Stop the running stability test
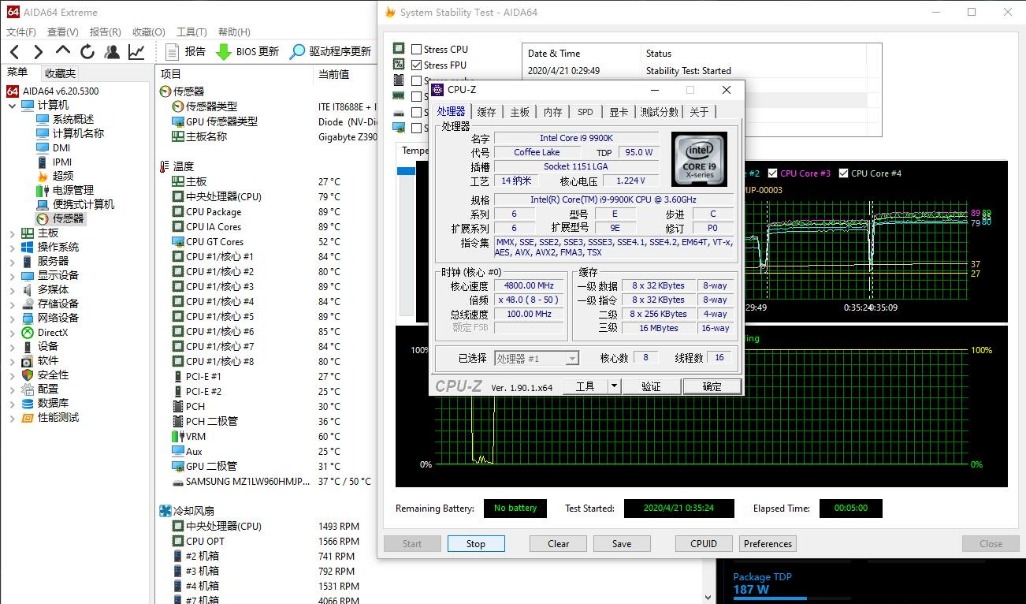The width and height of the screenshot is (1026, 604). coord(476,543)
